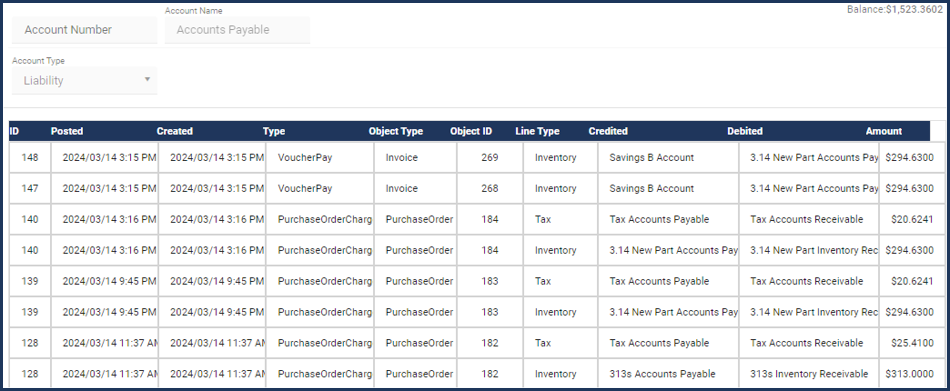Click the Account Number input field
The width and height of the screenshot is (950, 391).
pos(84,30)
